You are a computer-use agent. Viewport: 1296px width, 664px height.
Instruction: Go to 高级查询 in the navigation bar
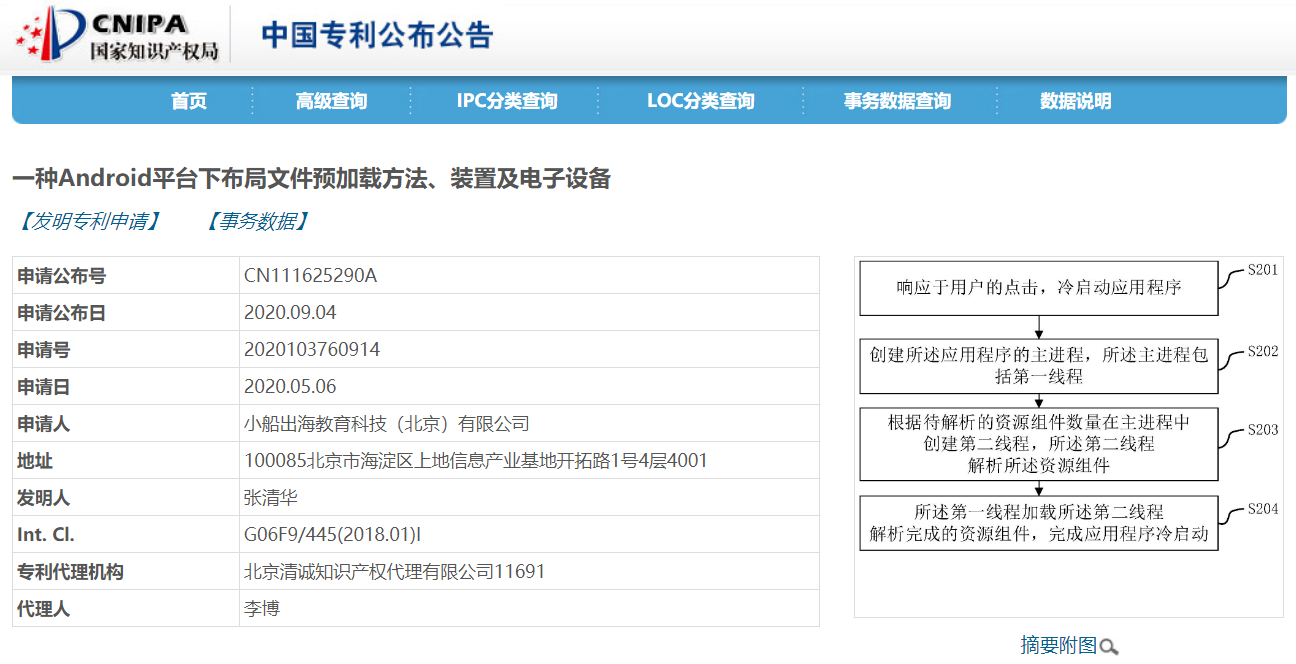[331, 101]
